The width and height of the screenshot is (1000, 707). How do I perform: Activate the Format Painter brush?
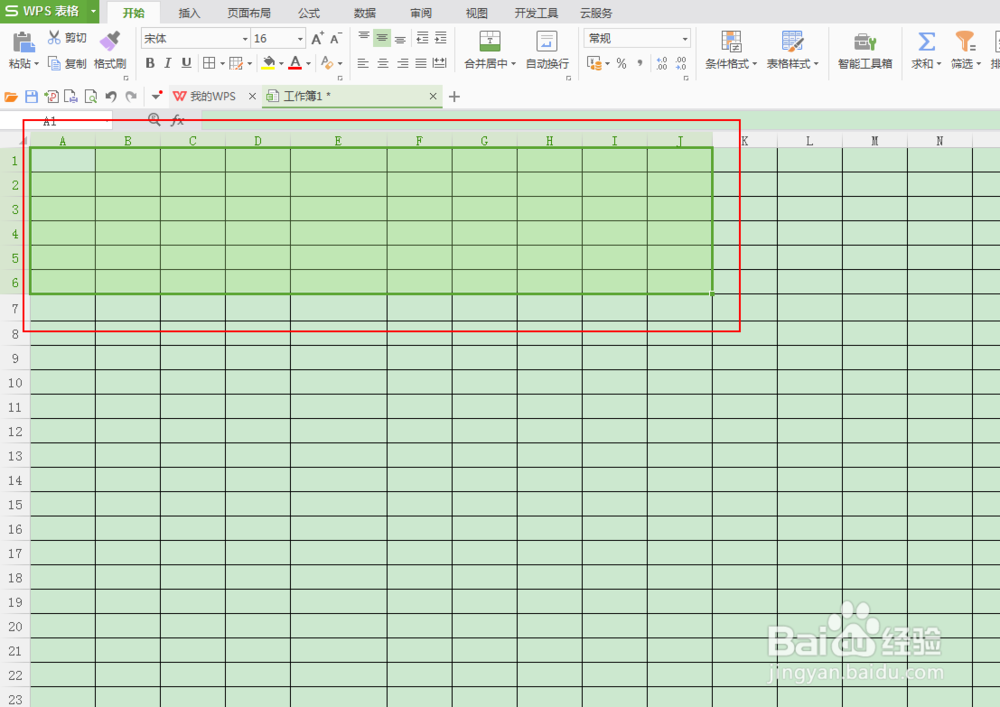(110, 41)
